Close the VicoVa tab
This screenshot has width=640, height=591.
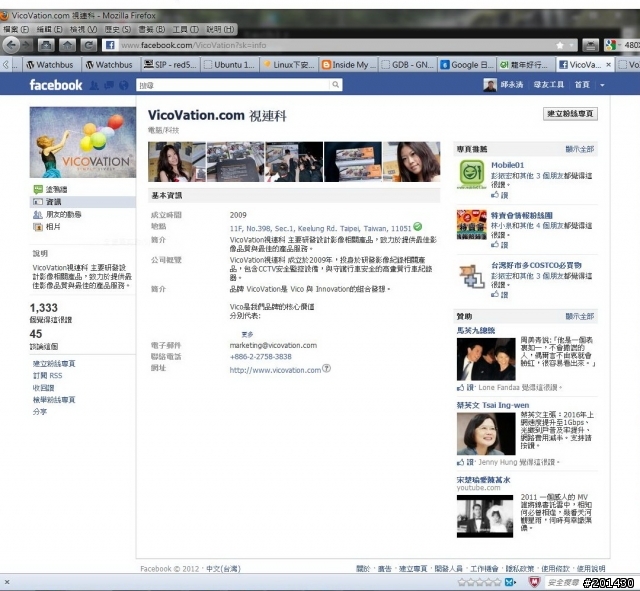click(x=608, y=64)
